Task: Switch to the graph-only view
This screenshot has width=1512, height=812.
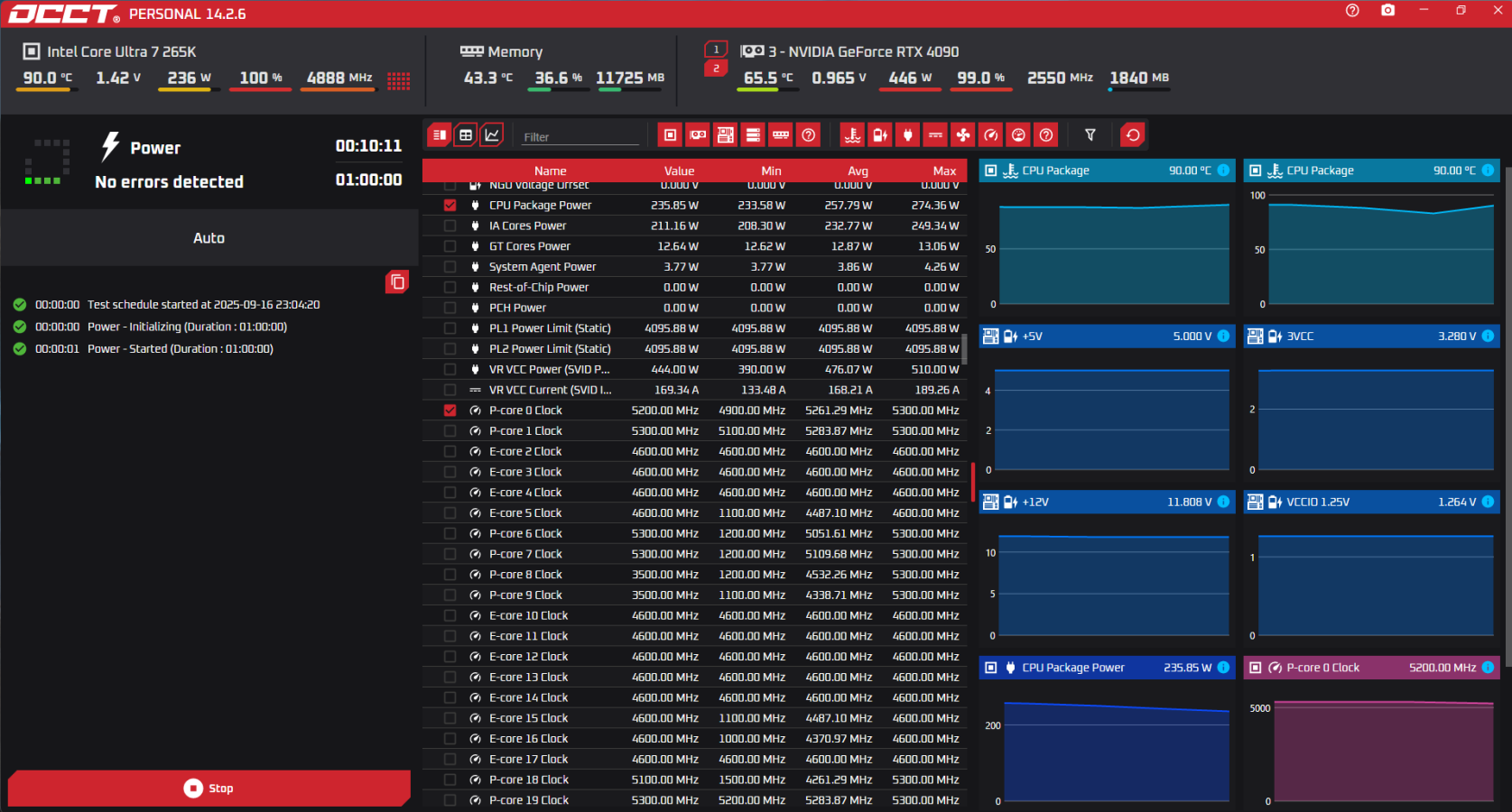Action: (492, 135)
